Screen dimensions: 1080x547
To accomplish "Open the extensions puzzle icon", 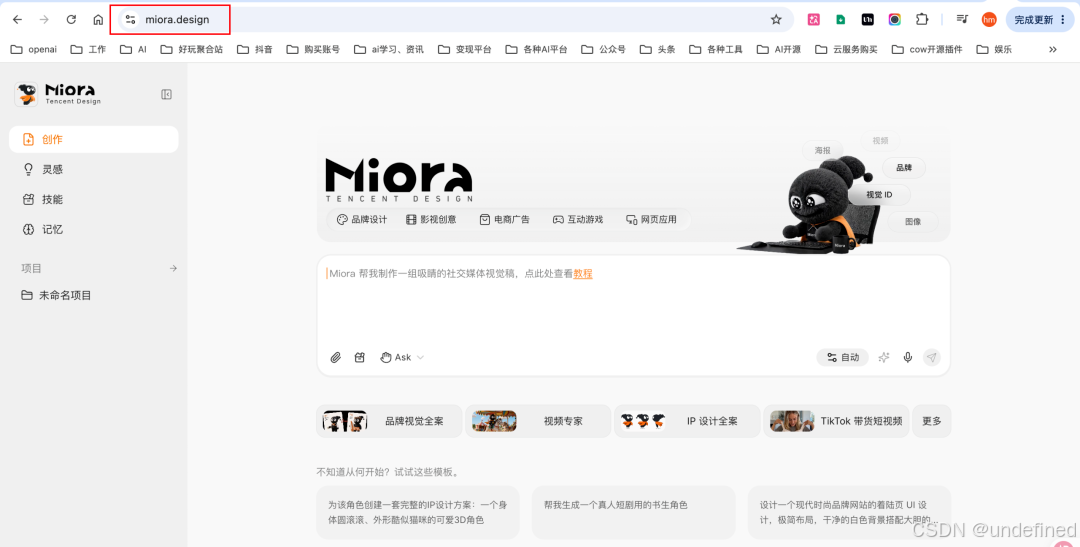I will [x=922, y=19].
